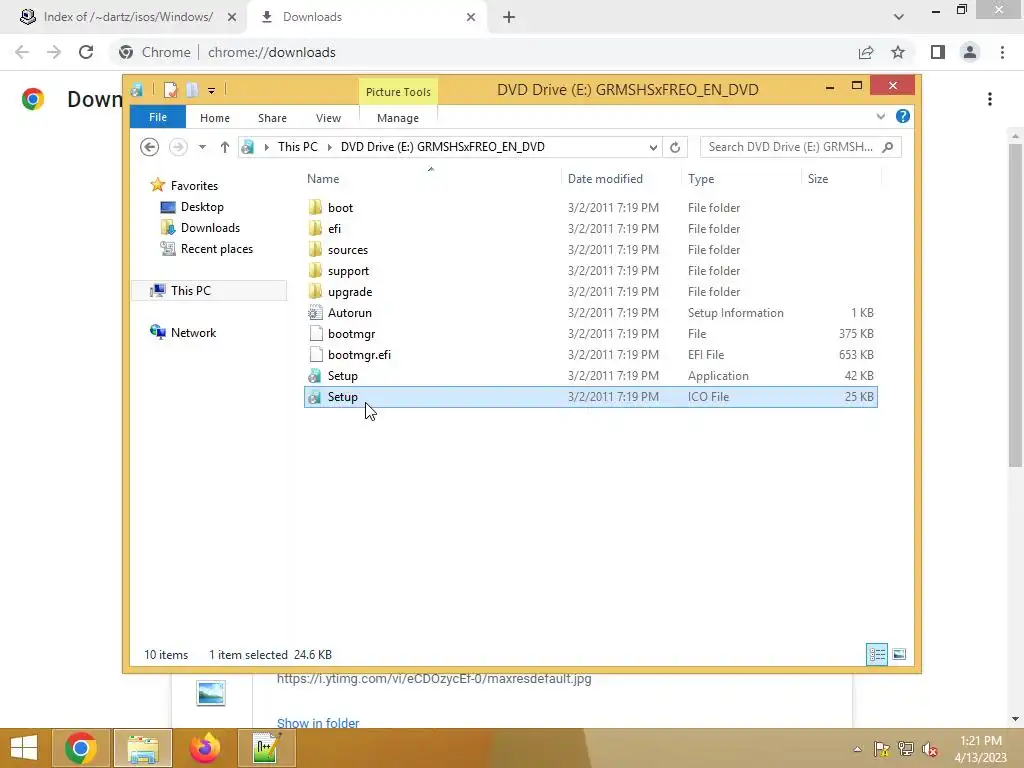Expand the quick access toolbar customize dropdown

pyautogui.click(x=212, y=91)
